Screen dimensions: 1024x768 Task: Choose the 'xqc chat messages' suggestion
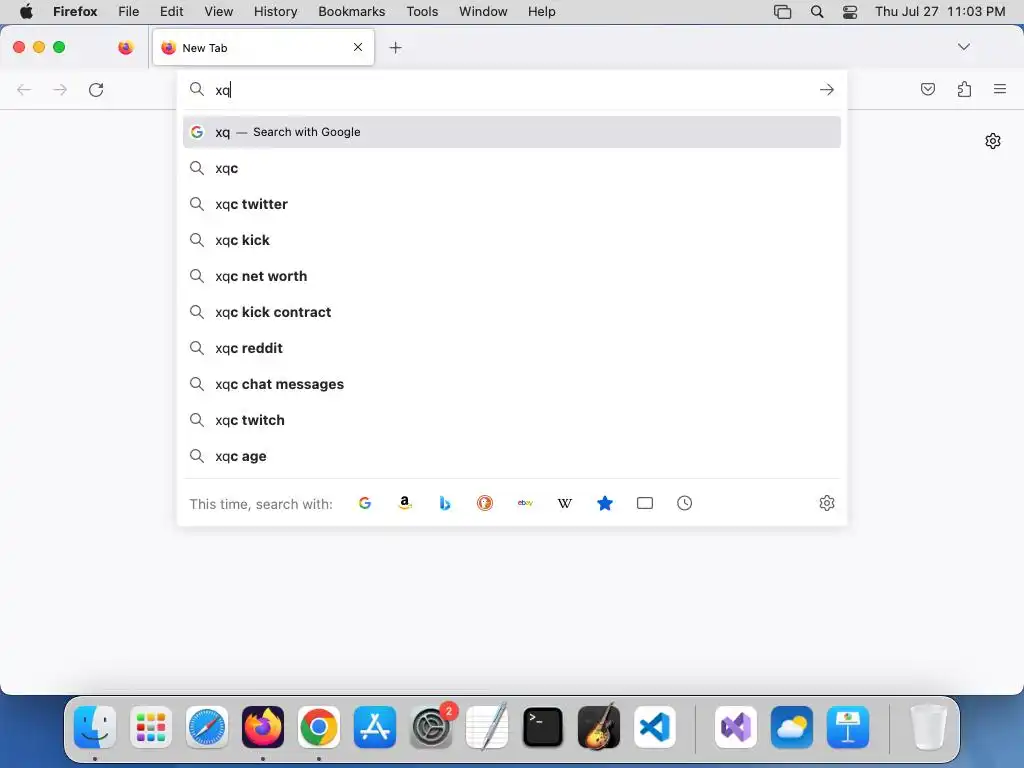point(511,384)
